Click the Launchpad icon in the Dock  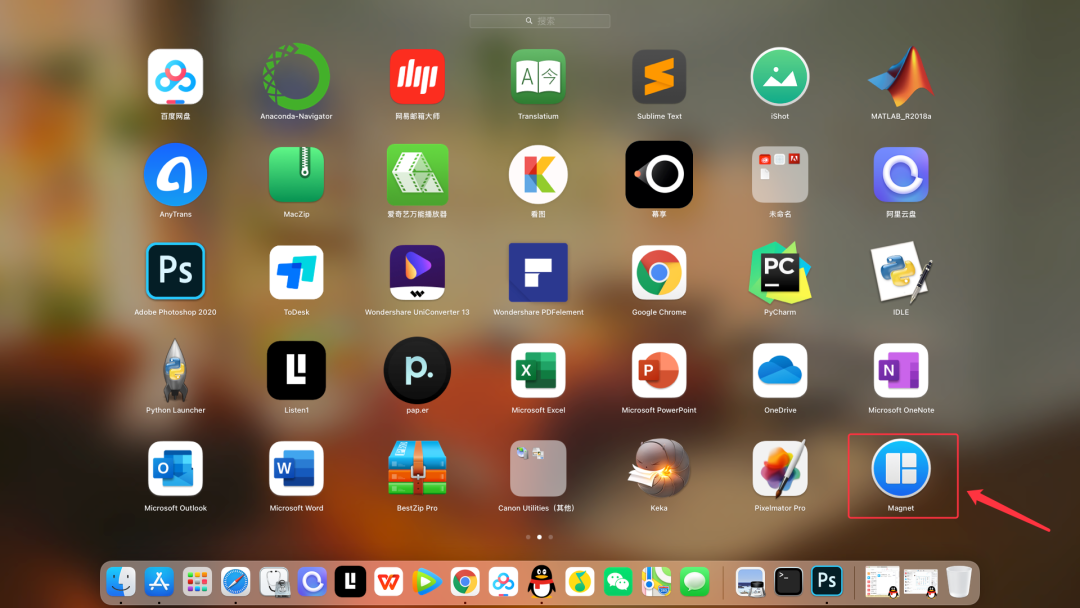click(197, 582)
